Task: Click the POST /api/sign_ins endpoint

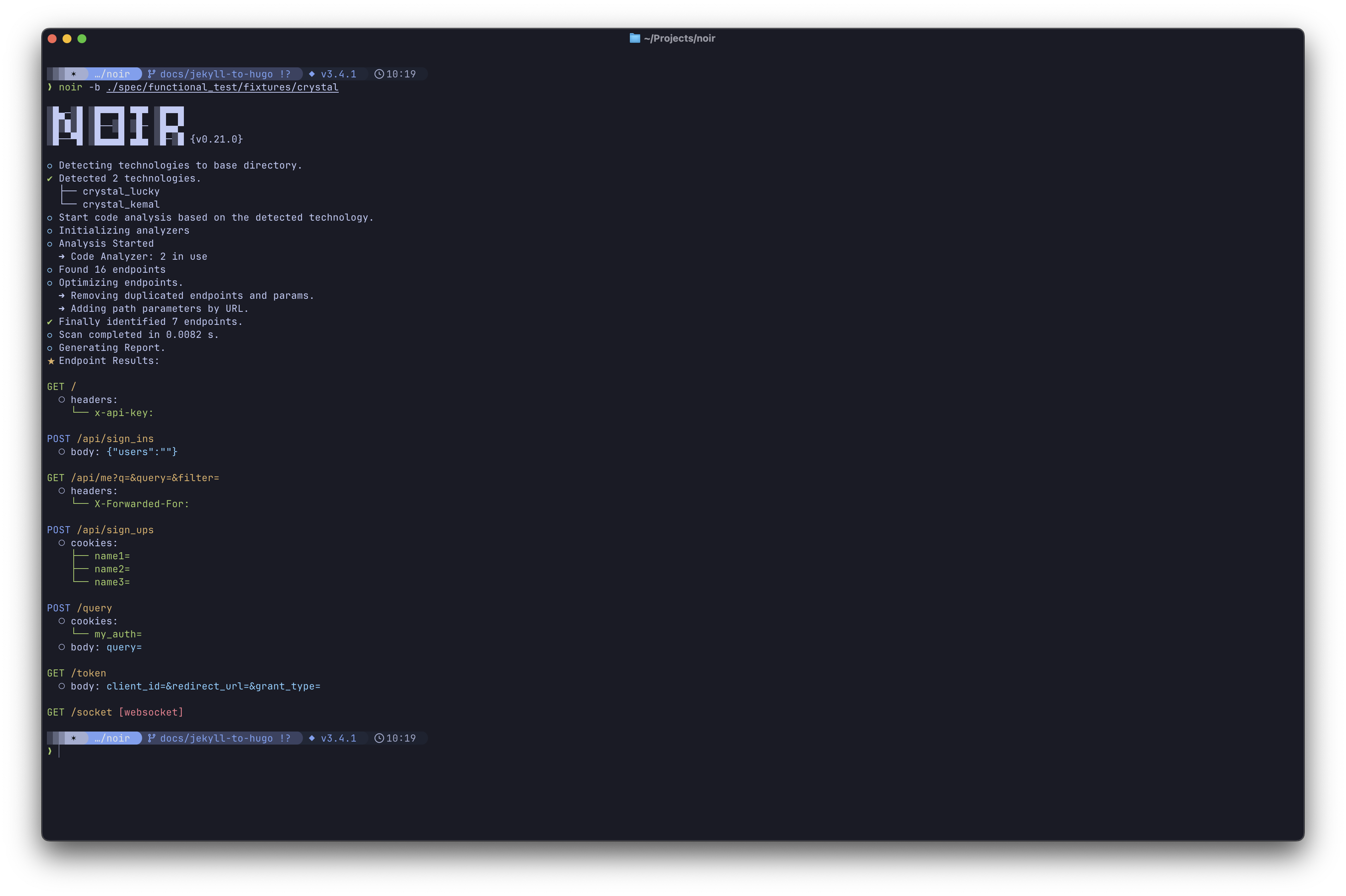Action: (100, 439)
